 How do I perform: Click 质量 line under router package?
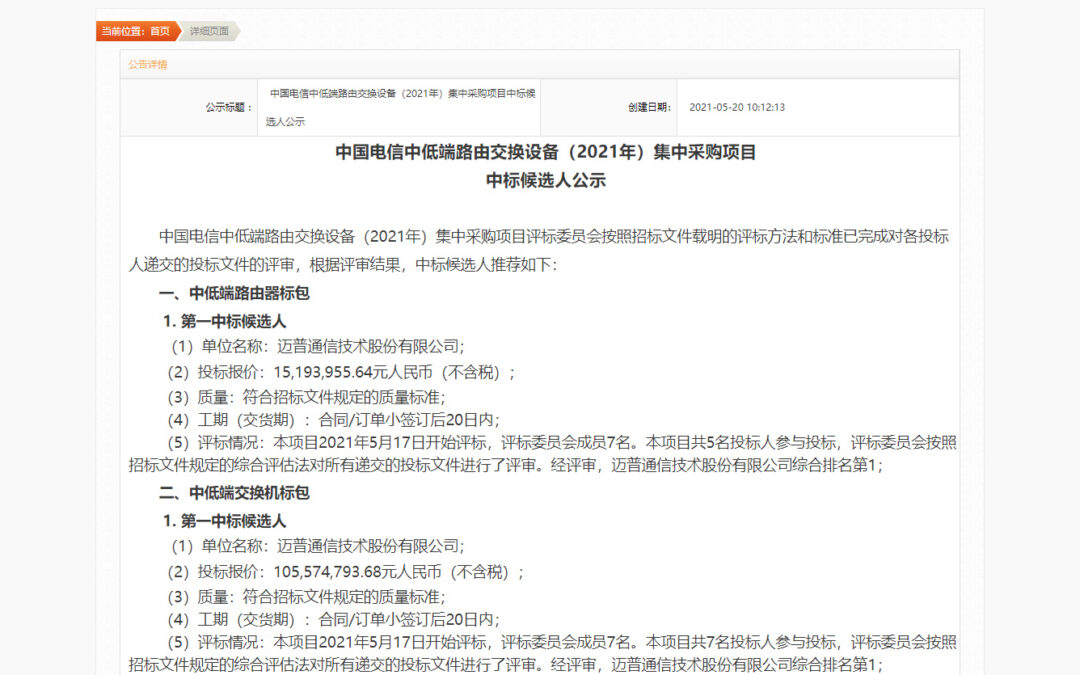[307, 397]
